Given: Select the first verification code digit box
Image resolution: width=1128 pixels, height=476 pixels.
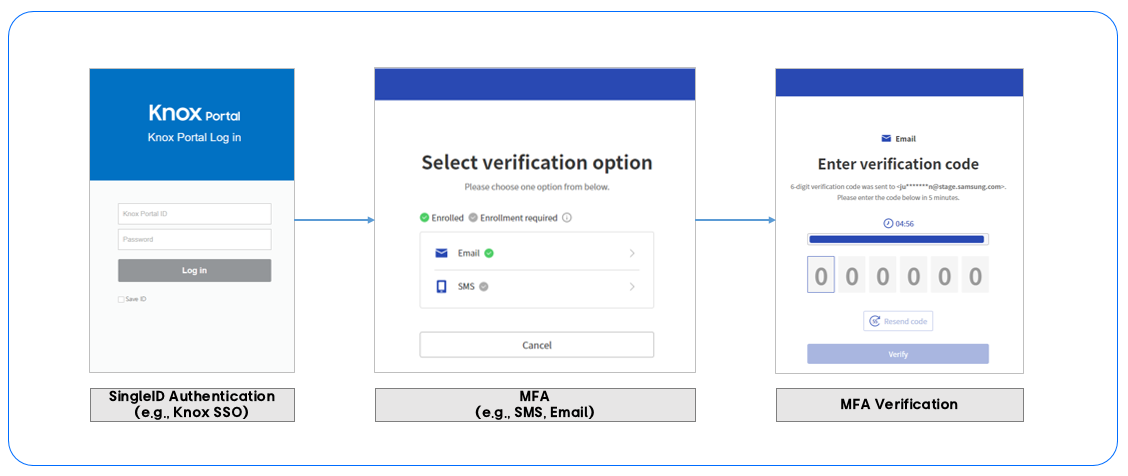Looking at the screenshot, I should 821,275.
